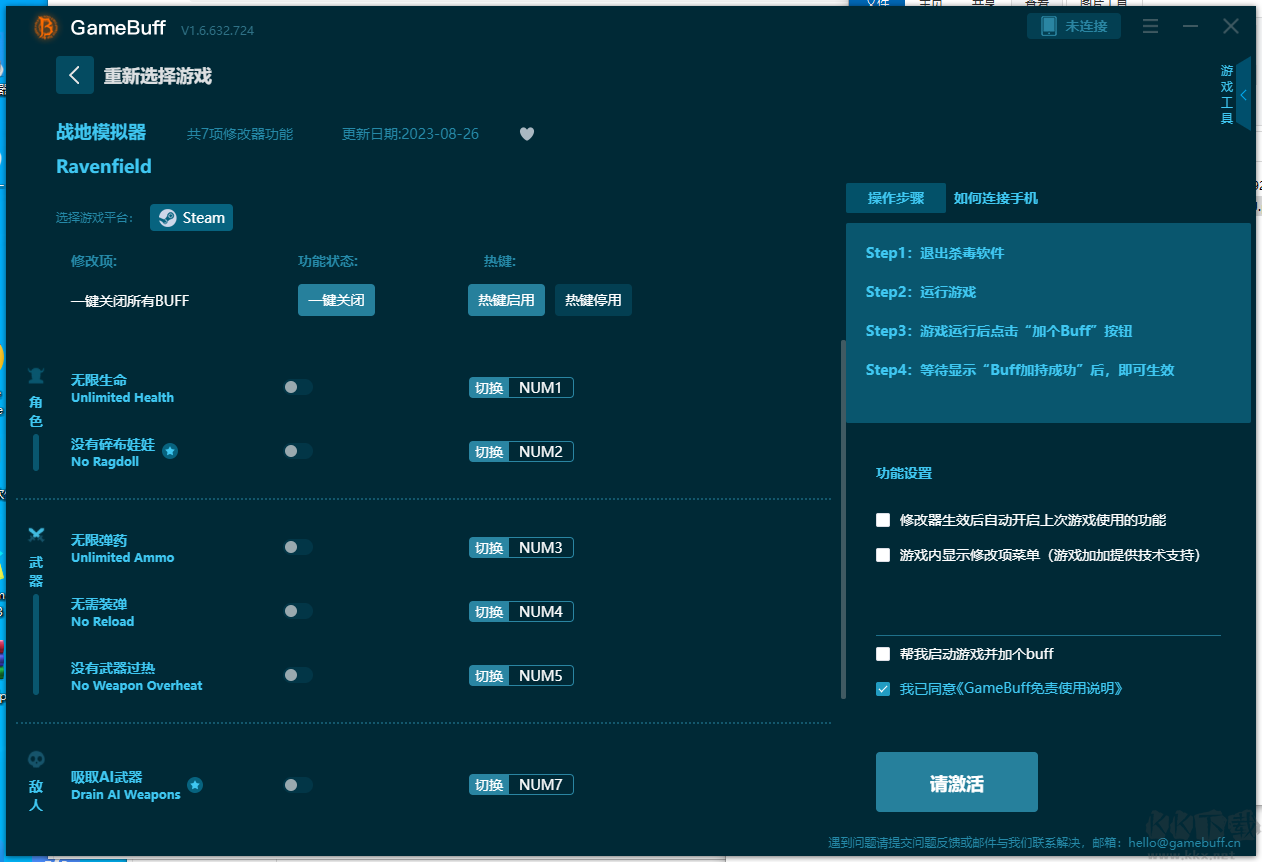
Task: Click the Steam platform button
Action: tap(191, 218)
